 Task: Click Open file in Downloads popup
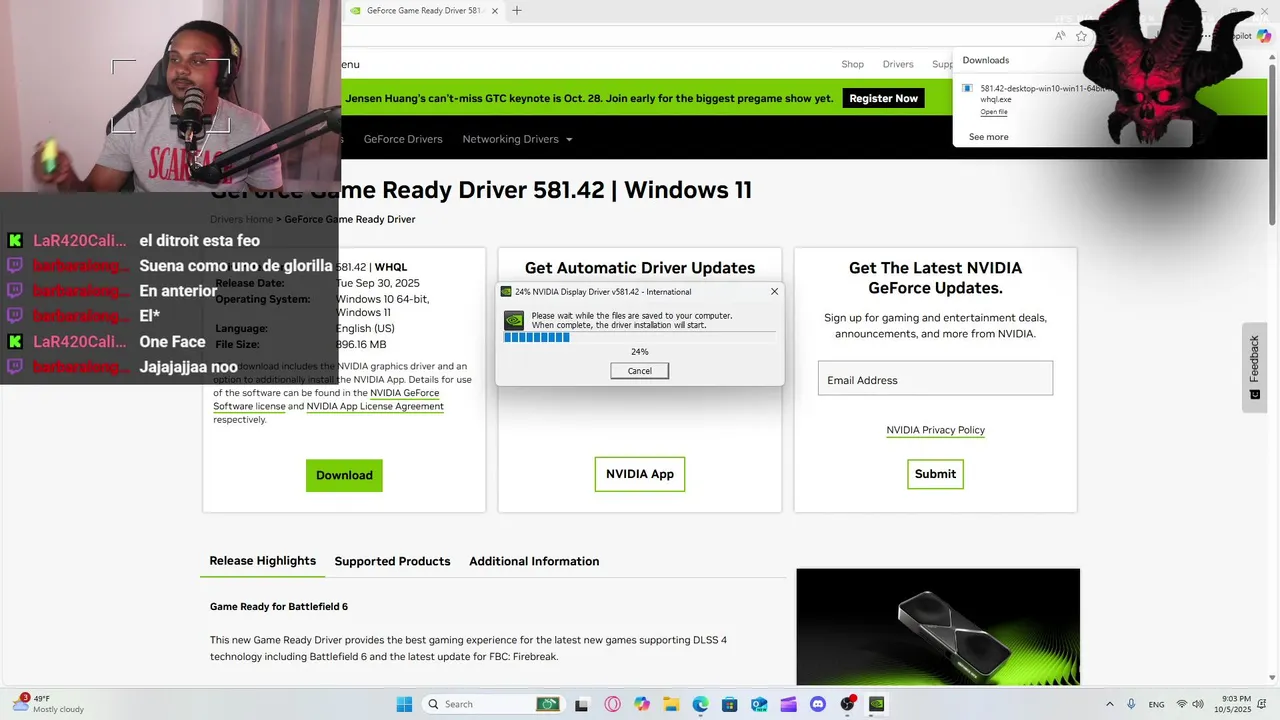pos(994,112)
